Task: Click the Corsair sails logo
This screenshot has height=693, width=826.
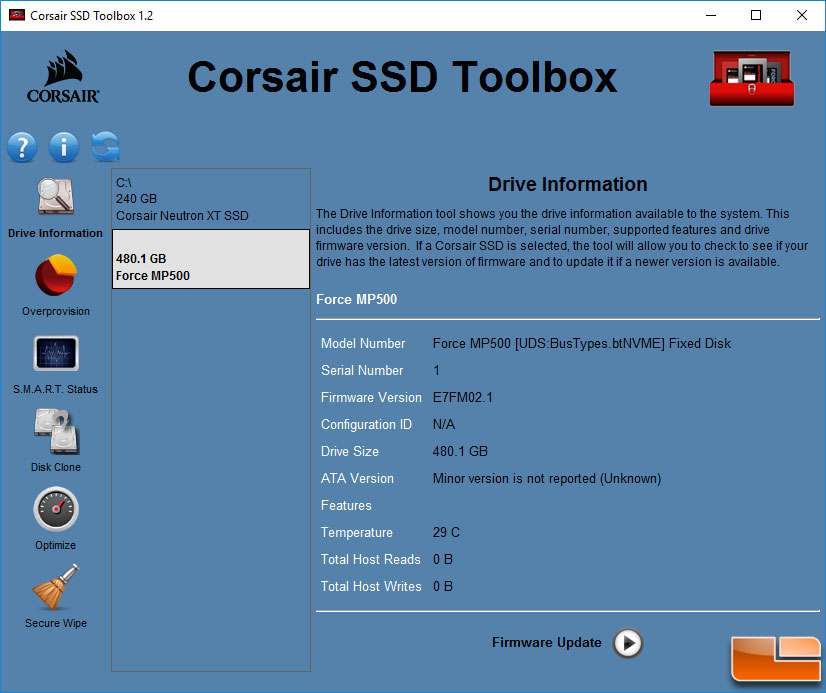Action: [63, 77]
